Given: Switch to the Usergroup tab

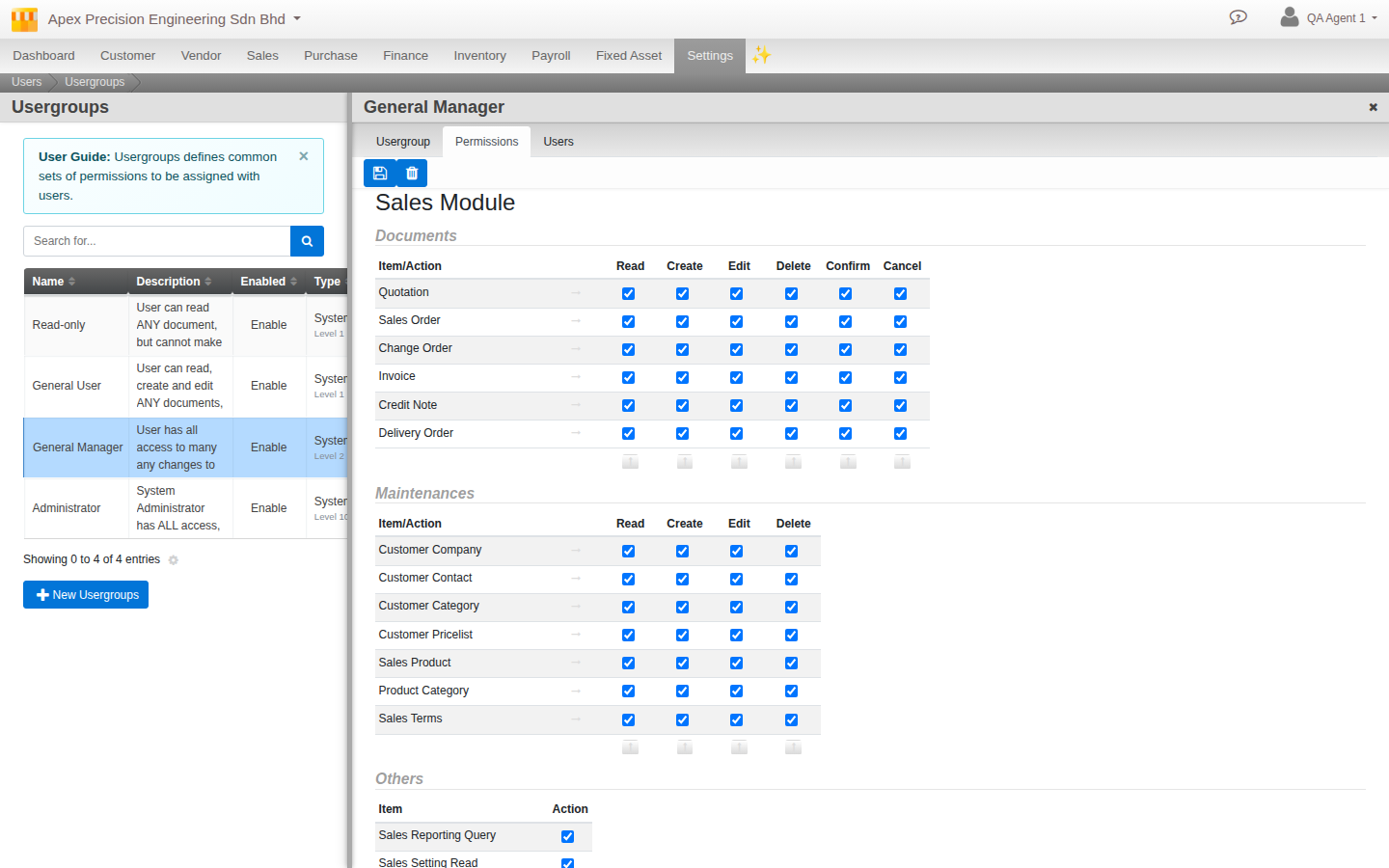Looking at the screenshot, I should [403, 142].
